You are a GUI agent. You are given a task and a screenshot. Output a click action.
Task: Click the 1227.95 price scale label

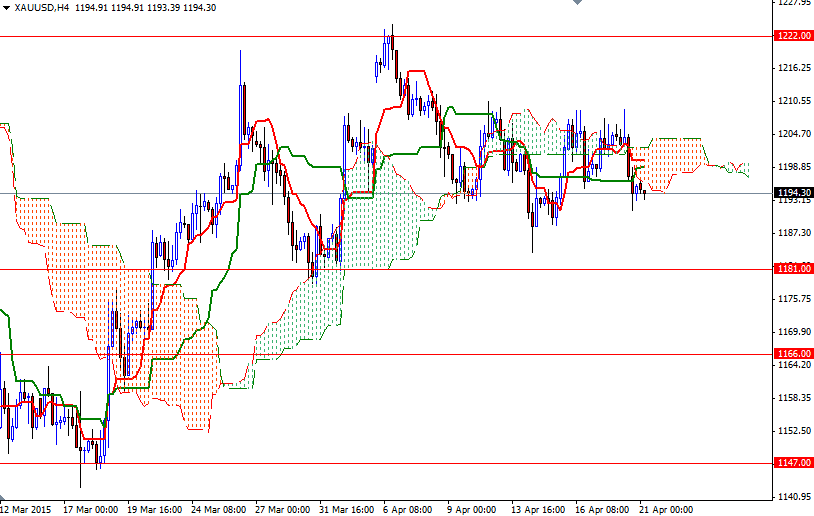click(x=792, y=3)
